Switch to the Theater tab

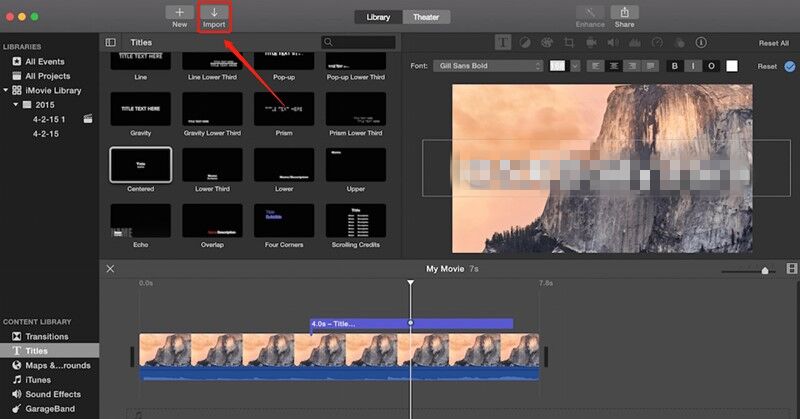point(426,17)
